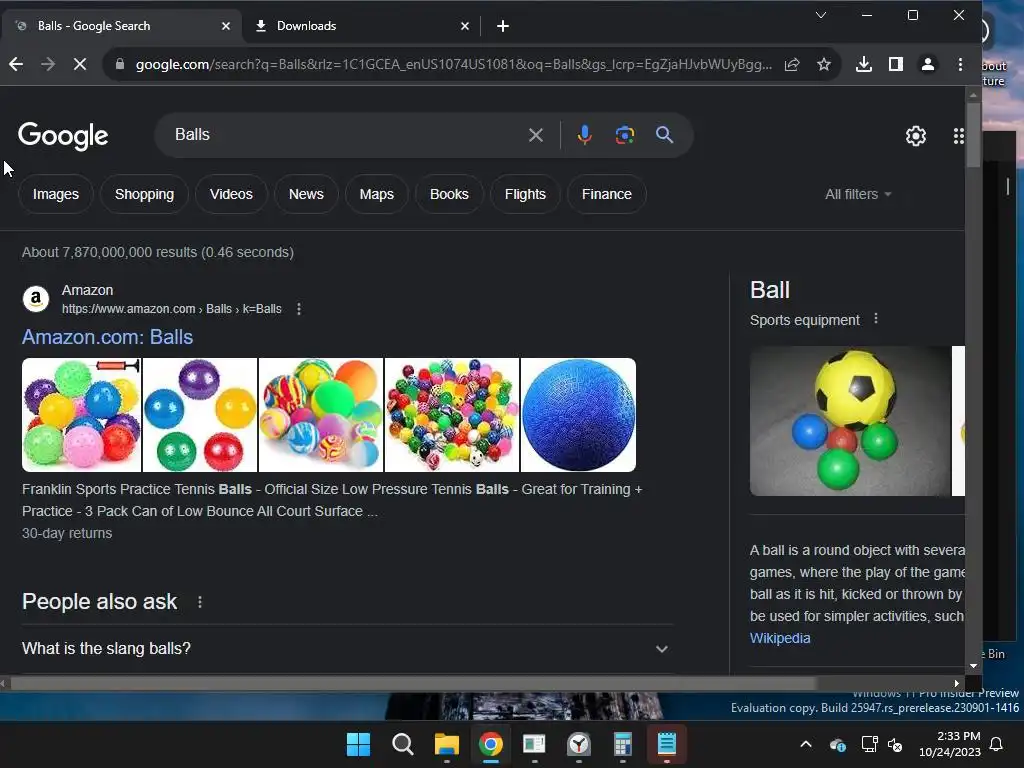Viewport: 1024px width, 768px height.
Task: Open Chrome downloads tray icon
Action: pyautogui.click(x=863, y=64)
